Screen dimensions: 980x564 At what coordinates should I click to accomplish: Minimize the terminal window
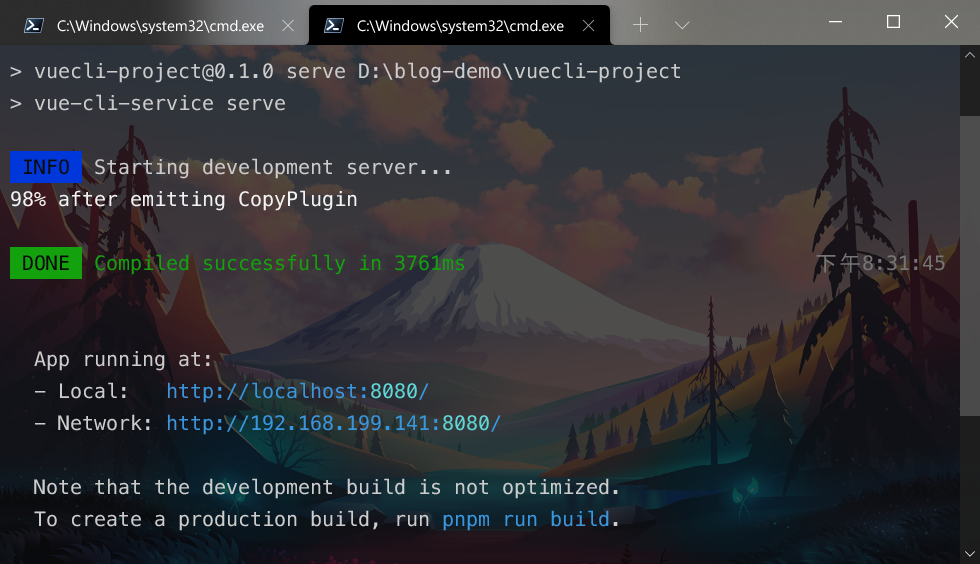(x=835, y=23)
